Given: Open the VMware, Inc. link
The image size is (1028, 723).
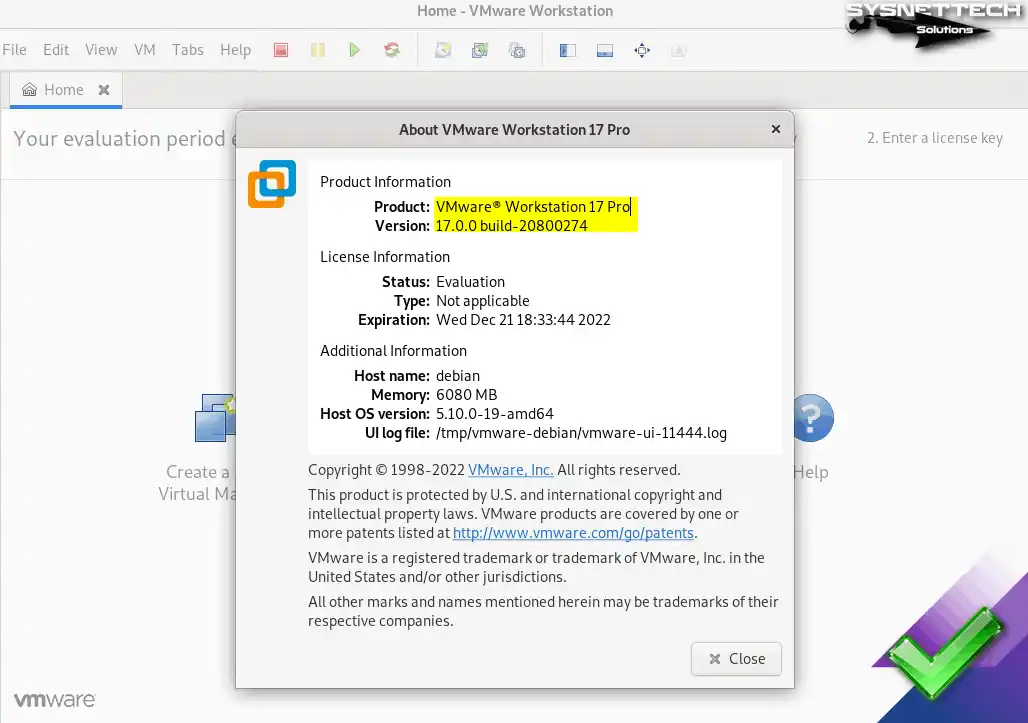Looking at the screenshot, I should tap(510, 470).
